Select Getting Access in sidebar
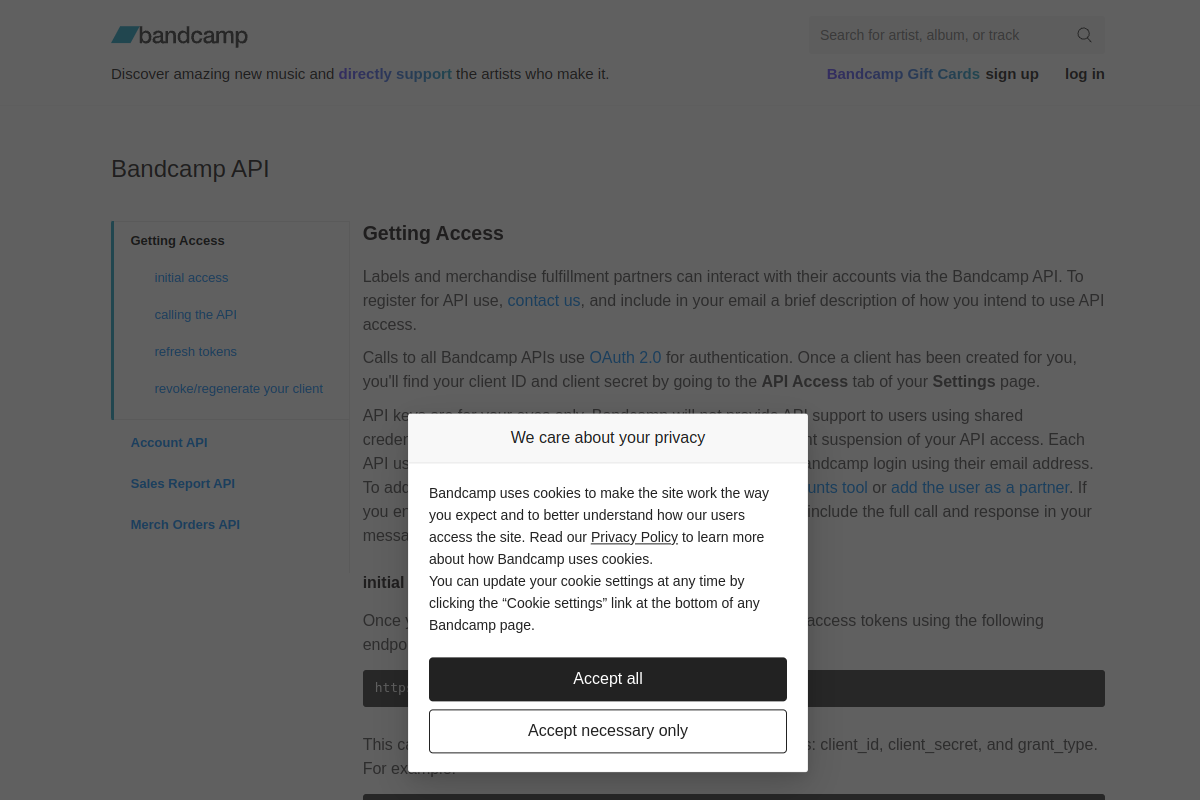This screenshot has width=1200, height=800. click(x=177, y=241)
